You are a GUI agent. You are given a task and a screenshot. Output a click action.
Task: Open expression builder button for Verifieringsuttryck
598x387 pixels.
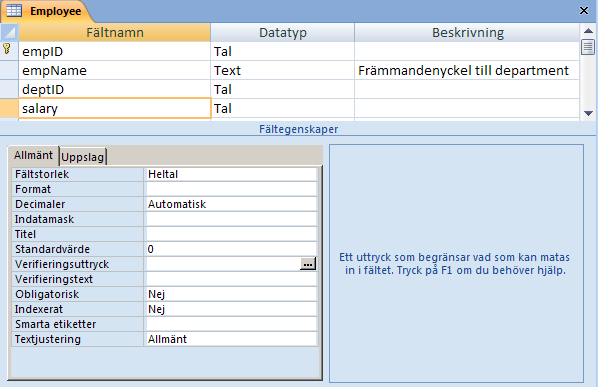(308, 264)
